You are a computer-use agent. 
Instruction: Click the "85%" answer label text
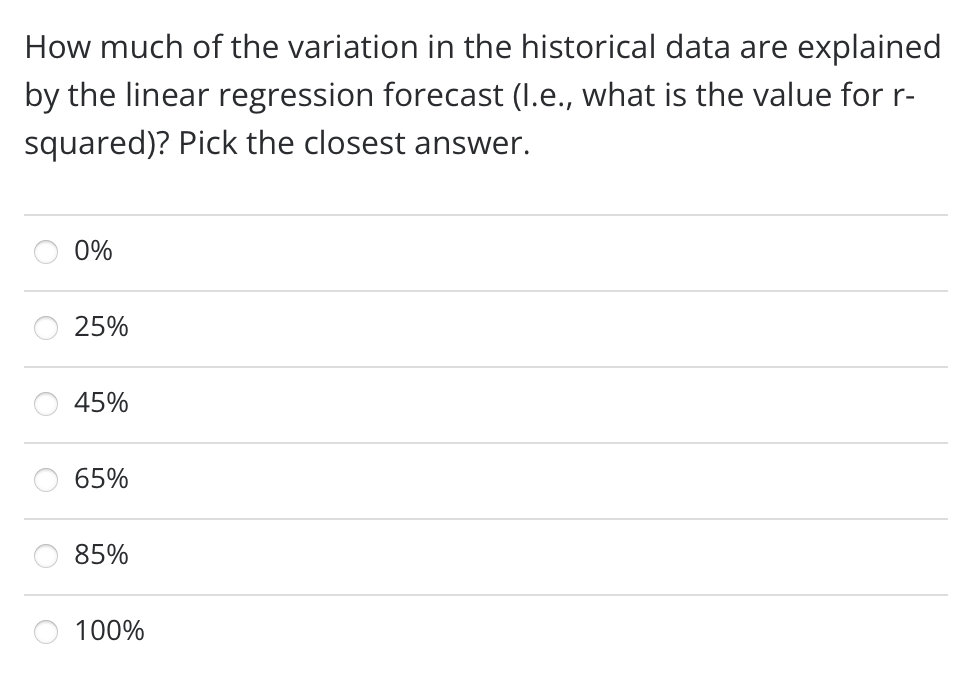tap(101, 555)
